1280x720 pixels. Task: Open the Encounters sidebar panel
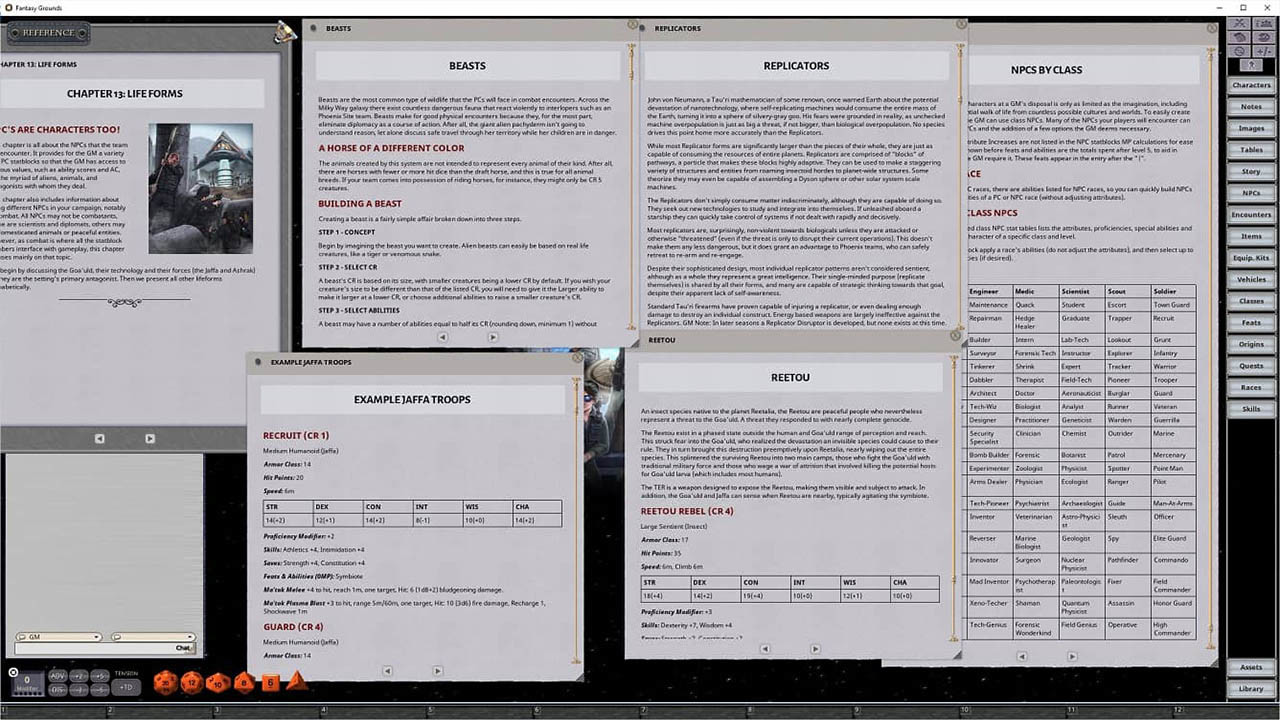[x=1250, y=214]
